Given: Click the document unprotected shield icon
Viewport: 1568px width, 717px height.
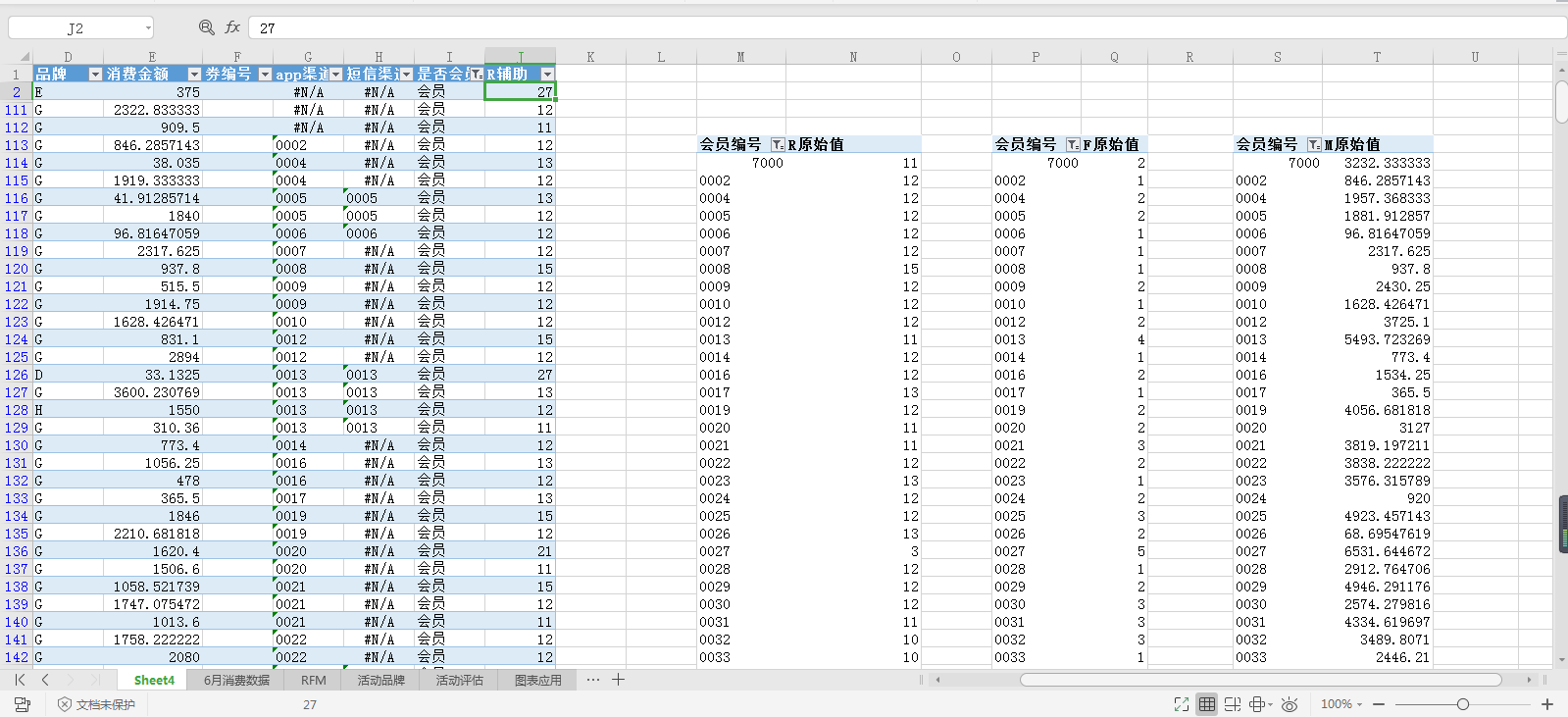Looking at the screenshot, I should pyautogui.click(x=65, y=704).
